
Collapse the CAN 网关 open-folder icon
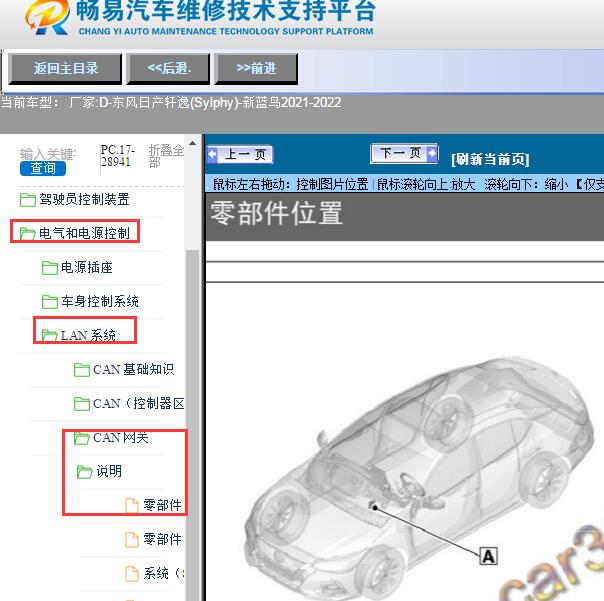[x=82, y=438]
